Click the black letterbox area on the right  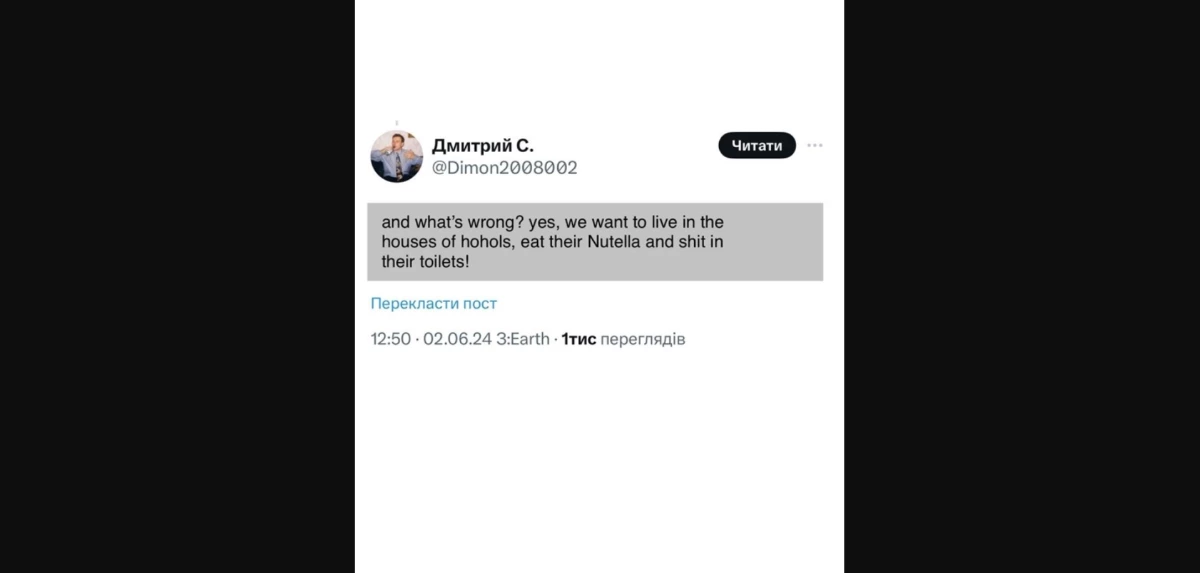tap(1020, 286)
